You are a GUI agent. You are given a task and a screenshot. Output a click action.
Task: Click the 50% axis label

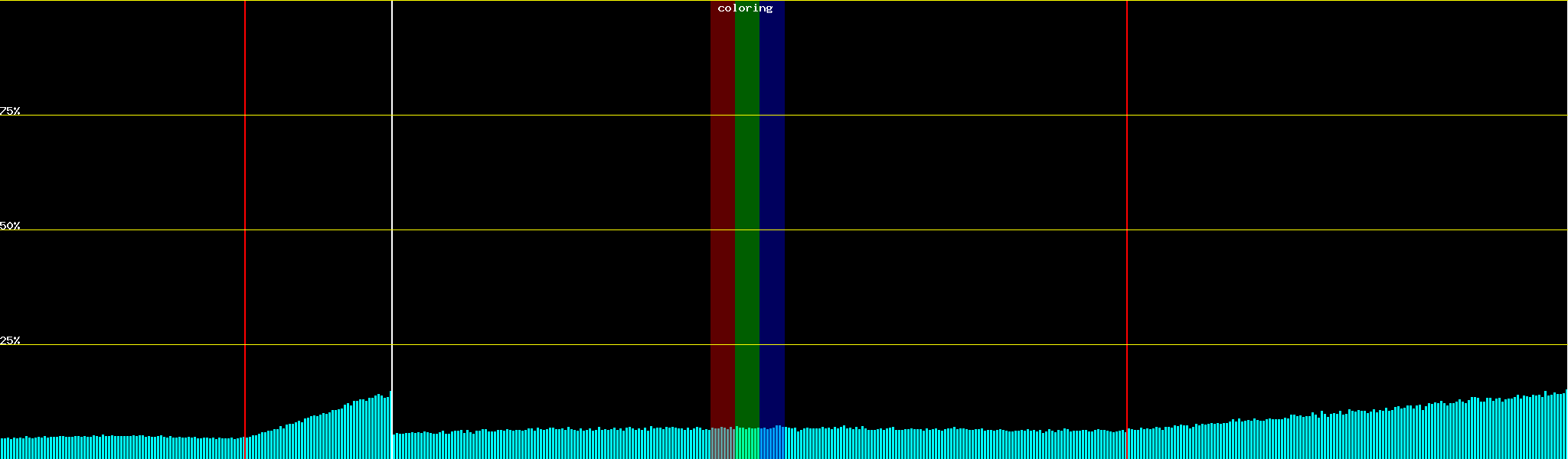[x=10, y=226]
